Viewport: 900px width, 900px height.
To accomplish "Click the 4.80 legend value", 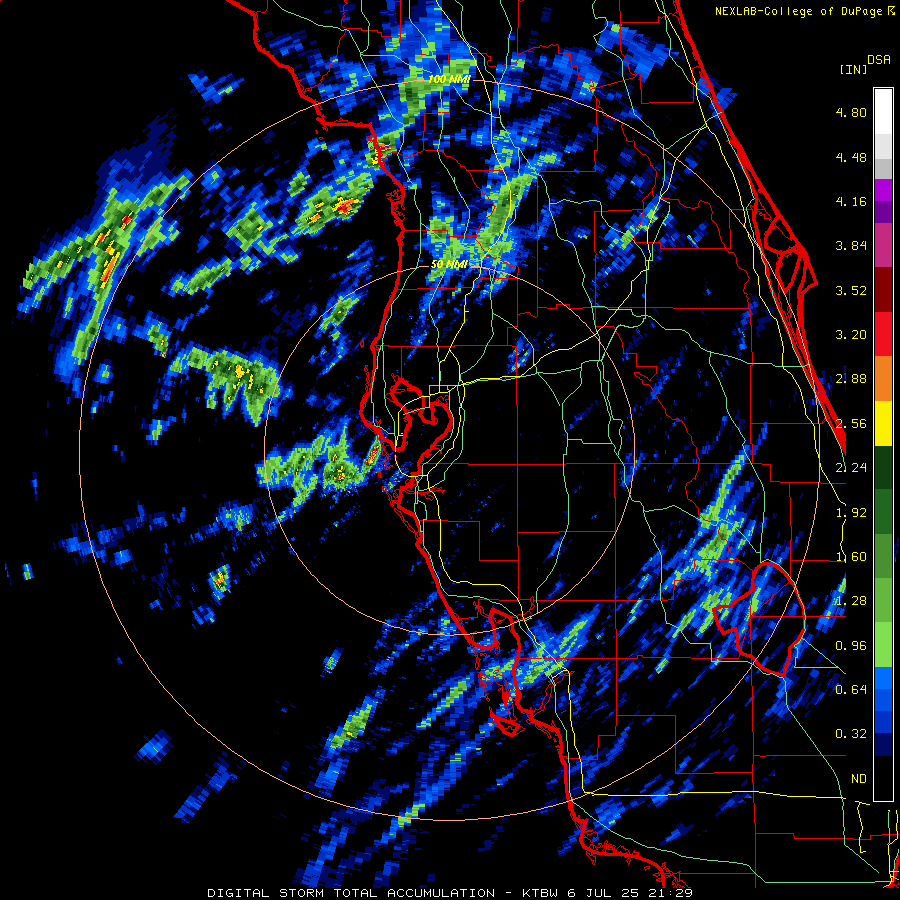I will 851,112.
